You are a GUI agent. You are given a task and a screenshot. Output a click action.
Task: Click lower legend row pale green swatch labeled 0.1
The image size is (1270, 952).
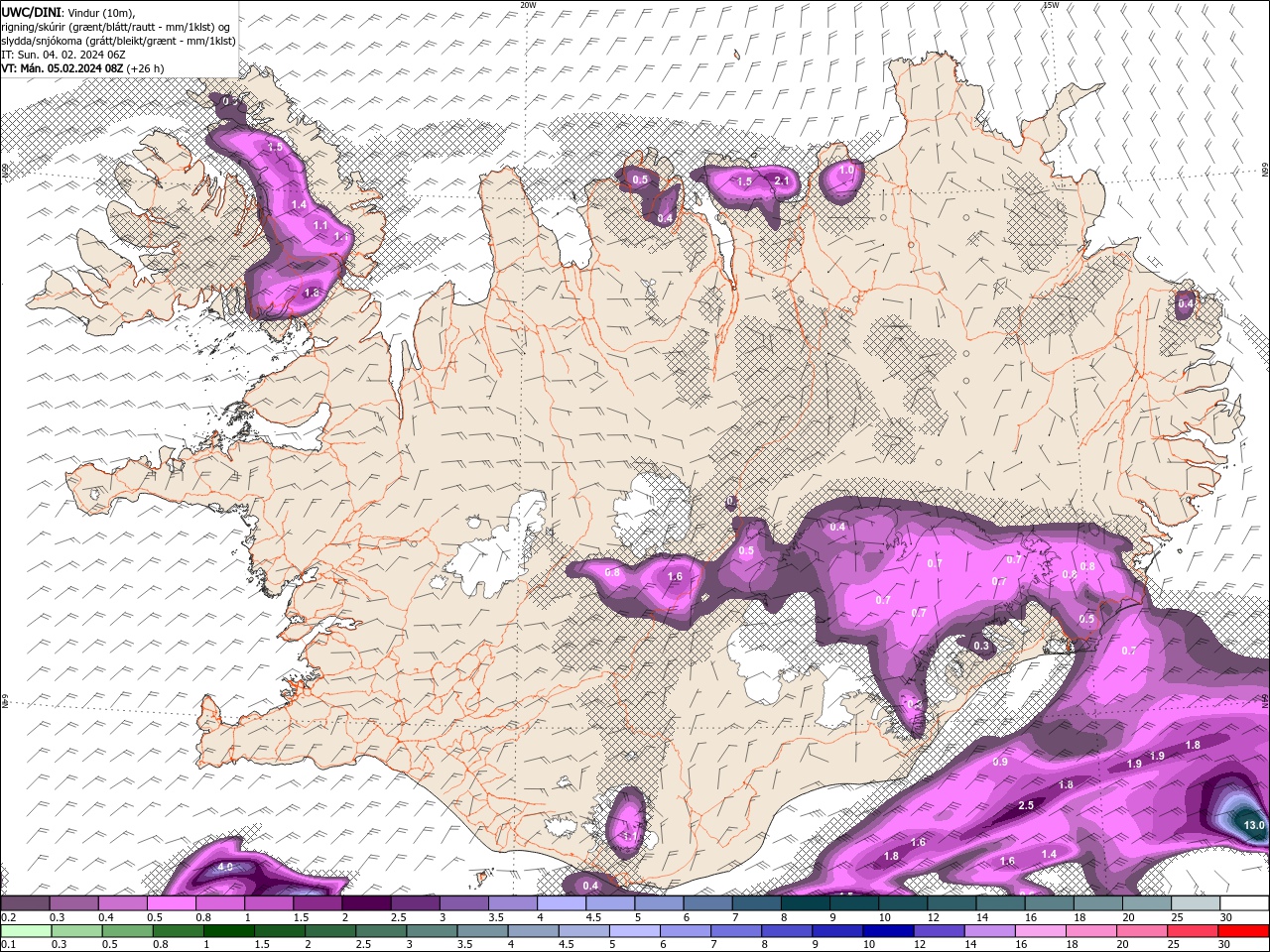(x=26, y=930)
